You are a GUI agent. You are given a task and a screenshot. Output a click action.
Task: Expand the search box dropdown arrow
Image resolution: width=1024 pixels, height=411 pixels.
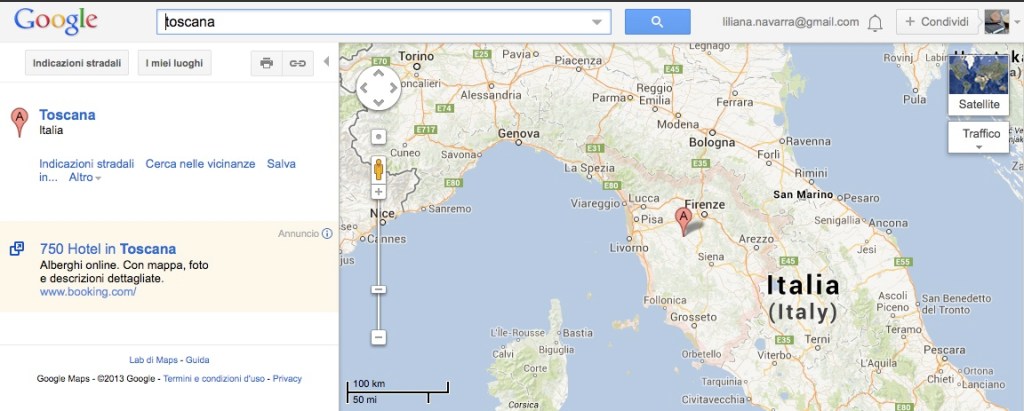tap(597, 22)
